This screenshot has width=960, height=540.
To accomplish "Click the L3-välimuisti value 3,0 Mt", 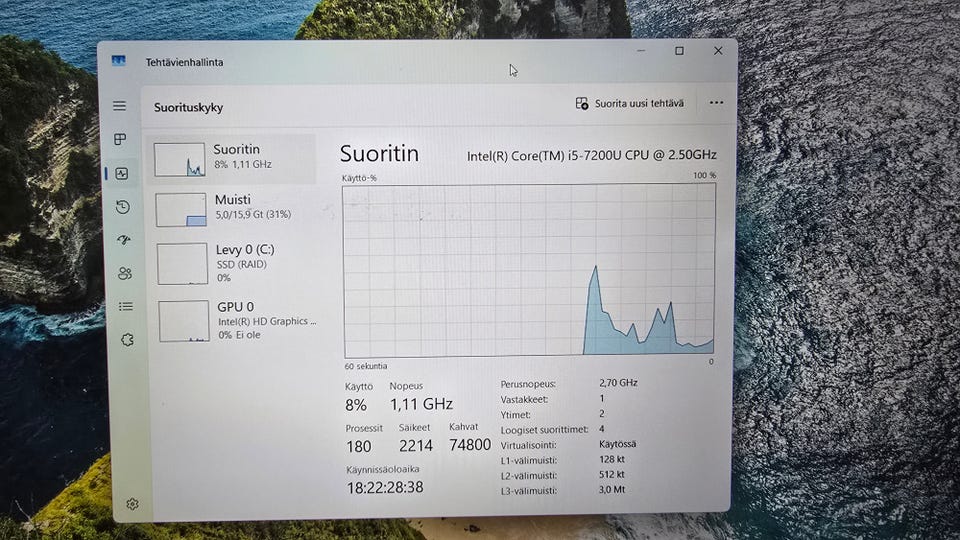I will pyautogui.click(x=612, y=490).
